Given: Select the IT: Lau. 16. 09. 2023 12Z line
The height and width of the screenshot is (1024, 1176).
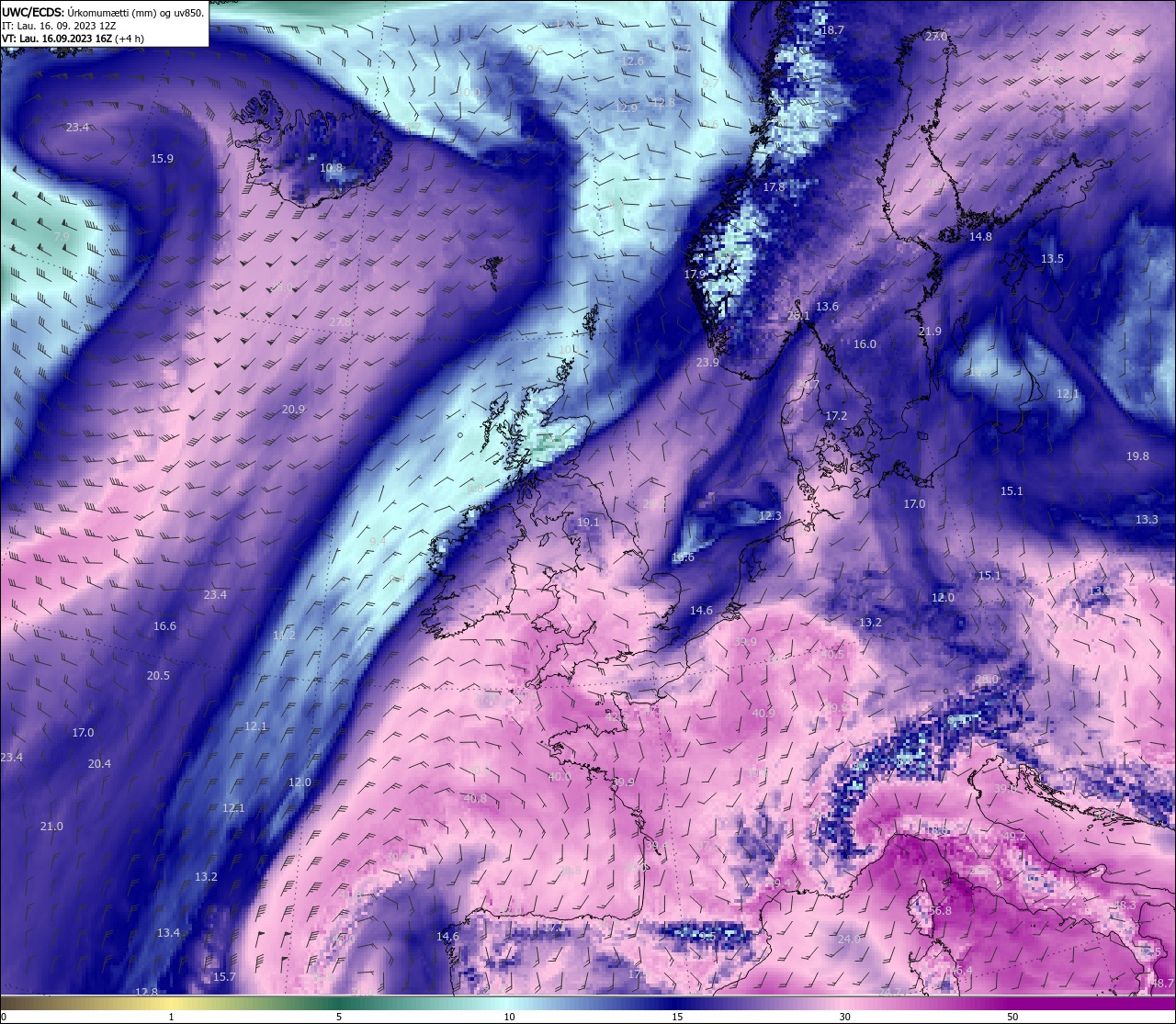Looking at the screenshot, I should point(58,26).
